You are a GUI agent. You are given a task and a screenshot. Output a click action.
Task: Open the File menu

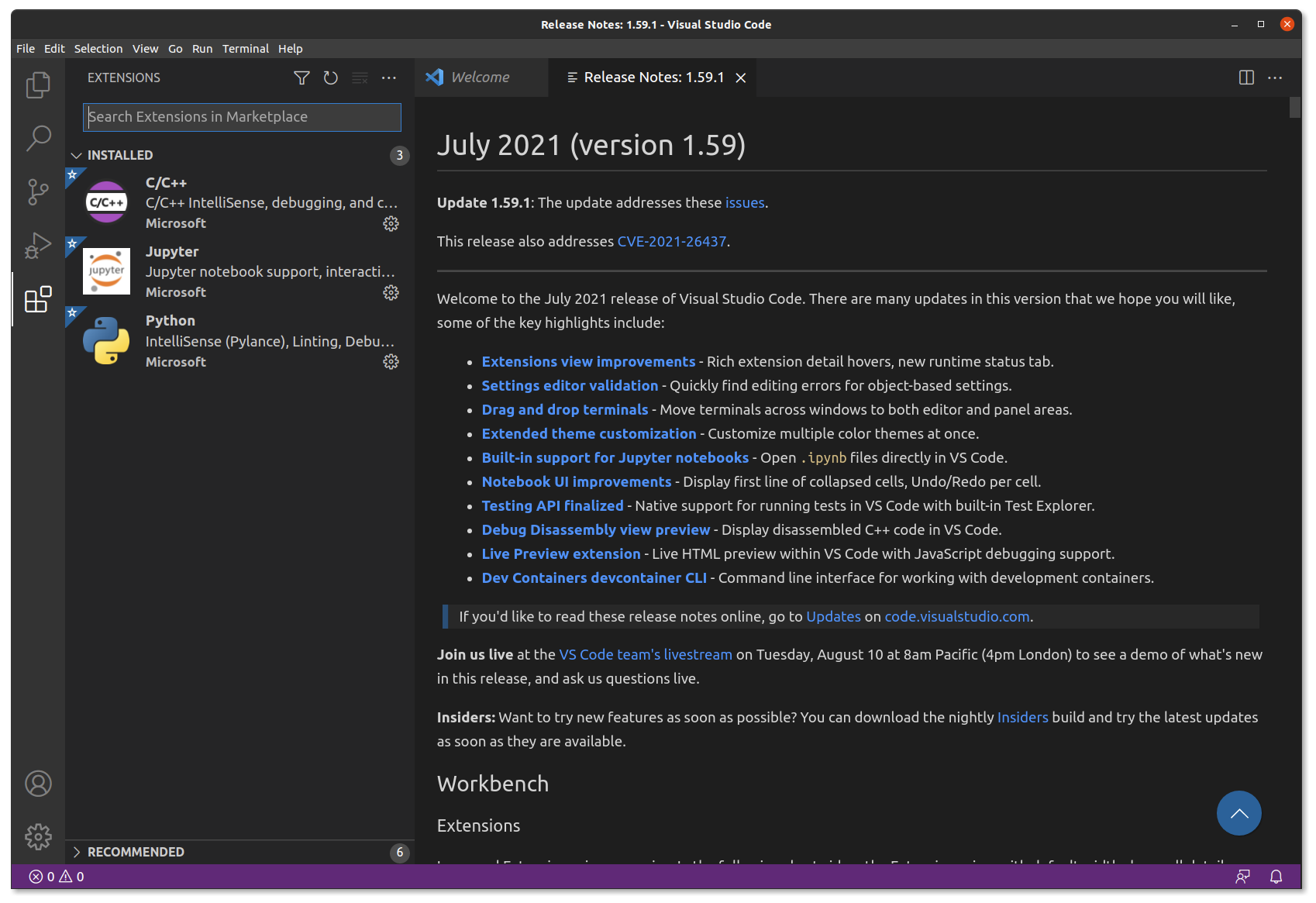click(x=26, y=48)
